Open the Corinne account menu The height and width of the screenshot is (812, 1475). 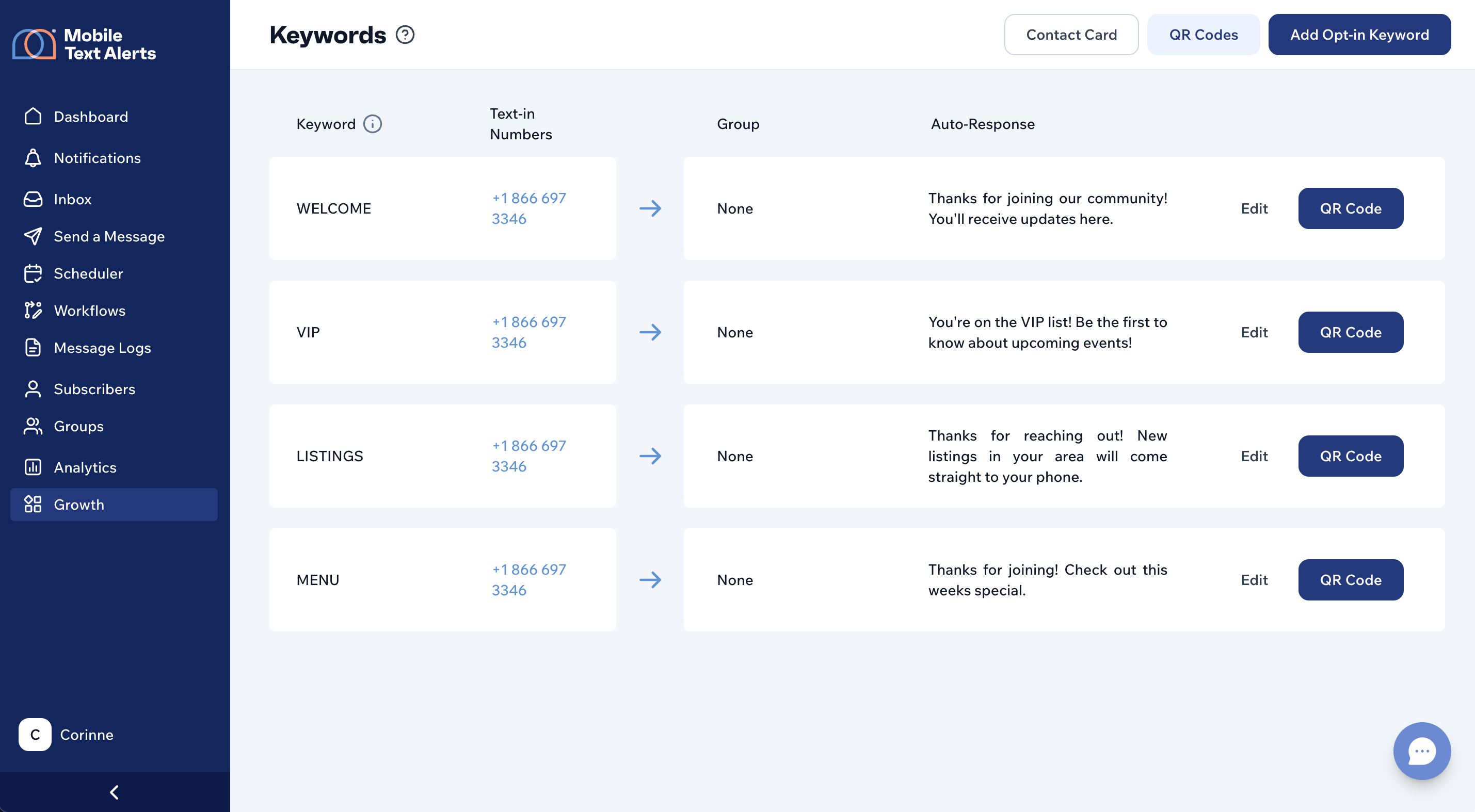[x=67, y=735]
